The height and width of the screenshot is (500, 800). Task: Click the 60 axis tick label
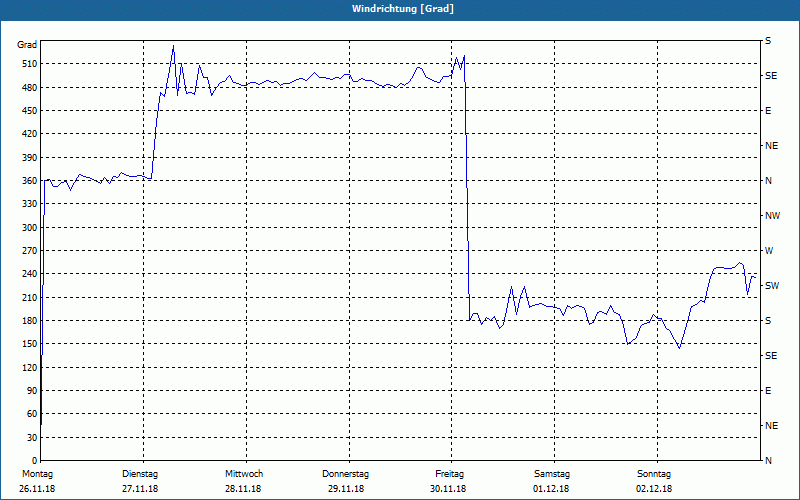click(32, 414)
